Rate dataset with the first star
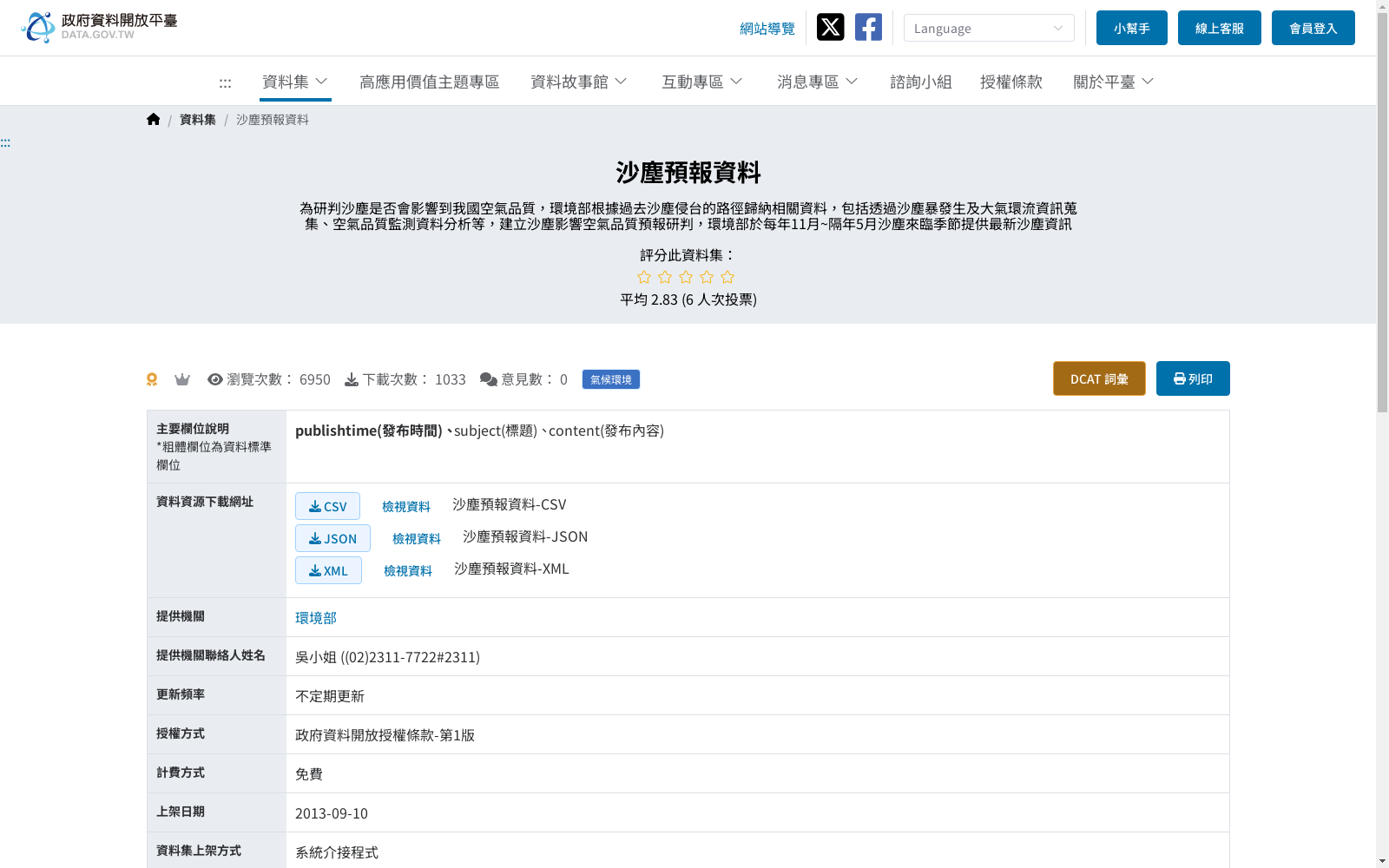 coord(644,277)
